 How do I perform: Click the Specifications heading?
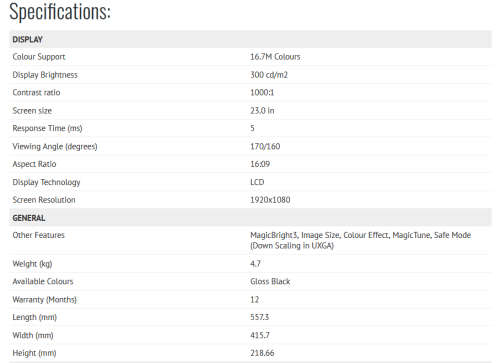(x=60, y=12)
